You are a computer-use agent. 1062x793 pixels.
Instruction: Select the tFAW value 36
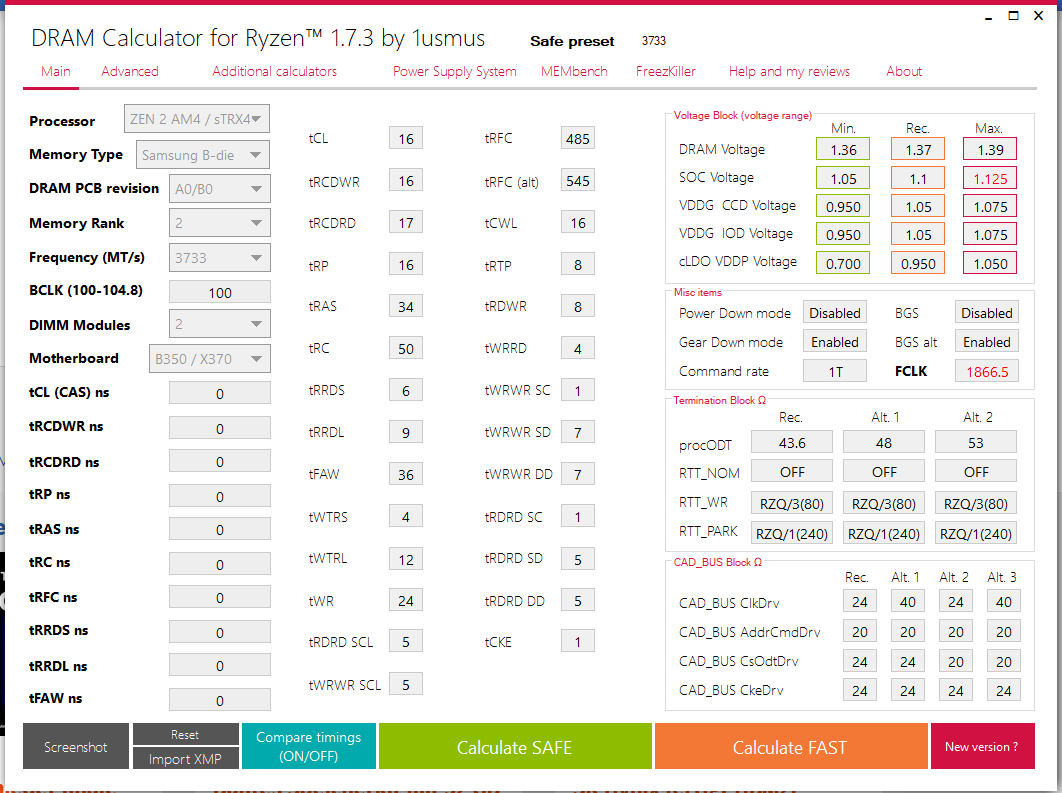(x=406, y=474)
